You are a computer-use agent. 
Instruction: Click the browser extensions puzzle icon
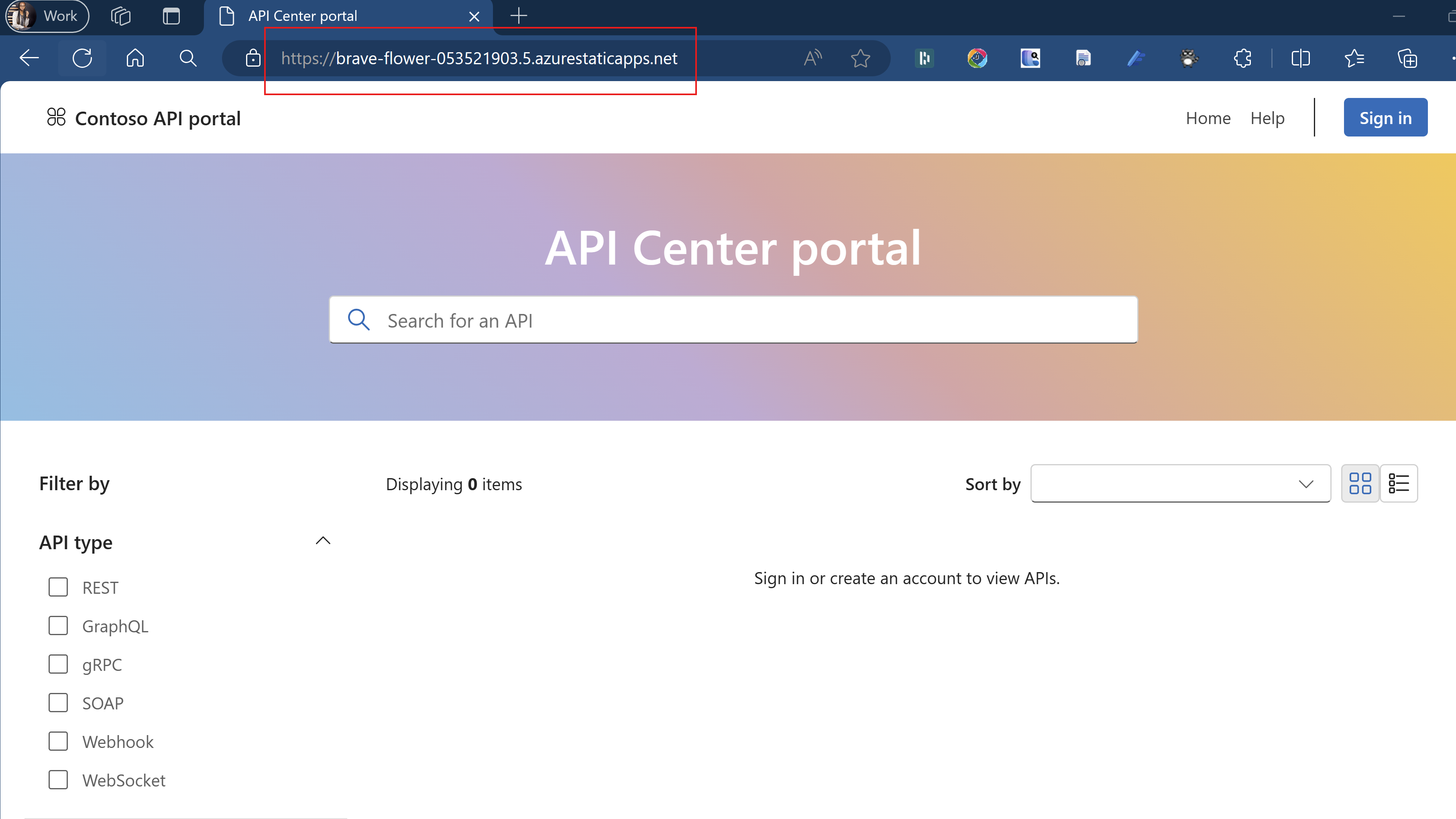1243,58
